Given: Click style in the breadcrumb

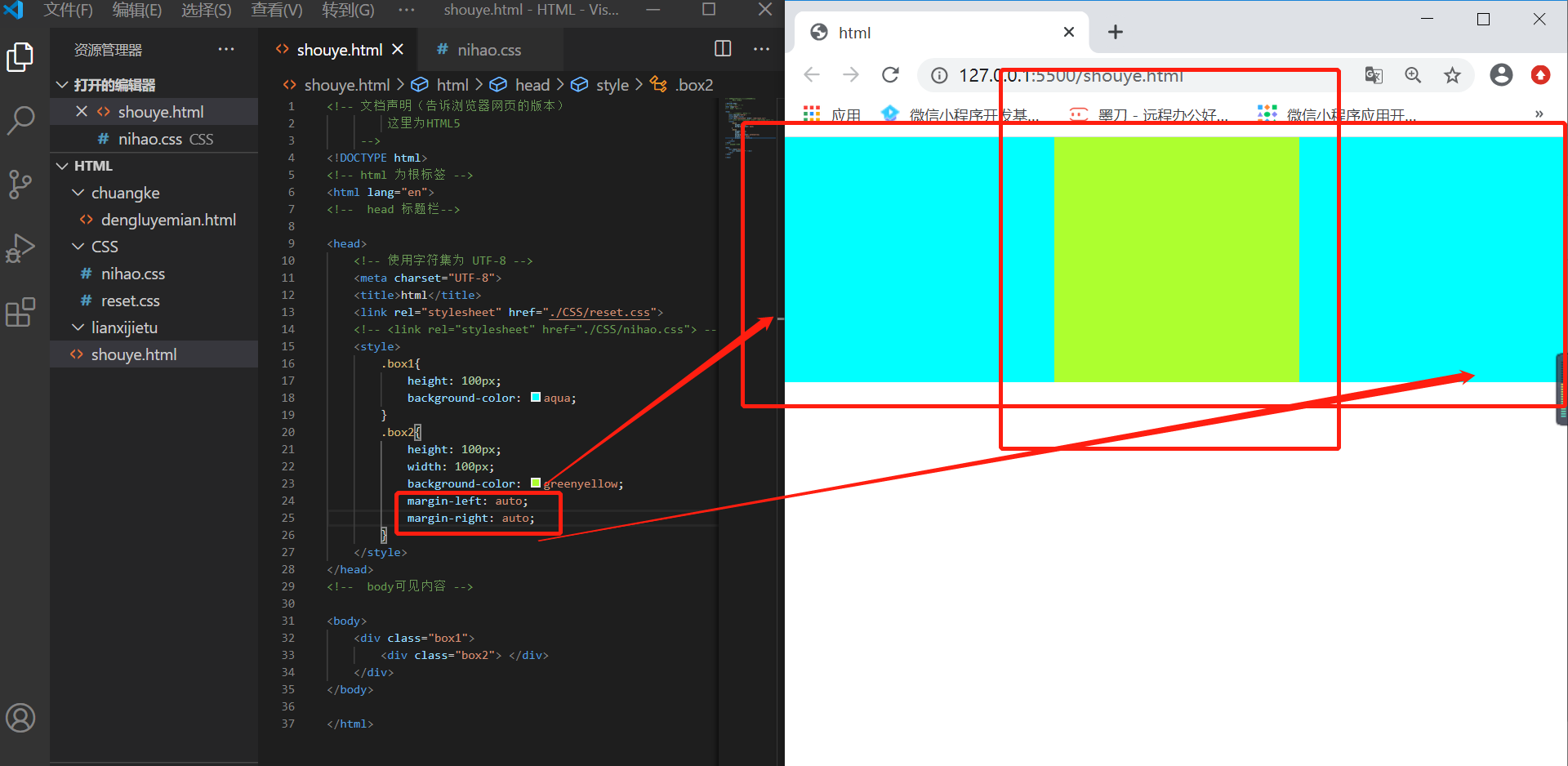Looking at the screenshot, I should pyautogui.click(x=612, y=85).
